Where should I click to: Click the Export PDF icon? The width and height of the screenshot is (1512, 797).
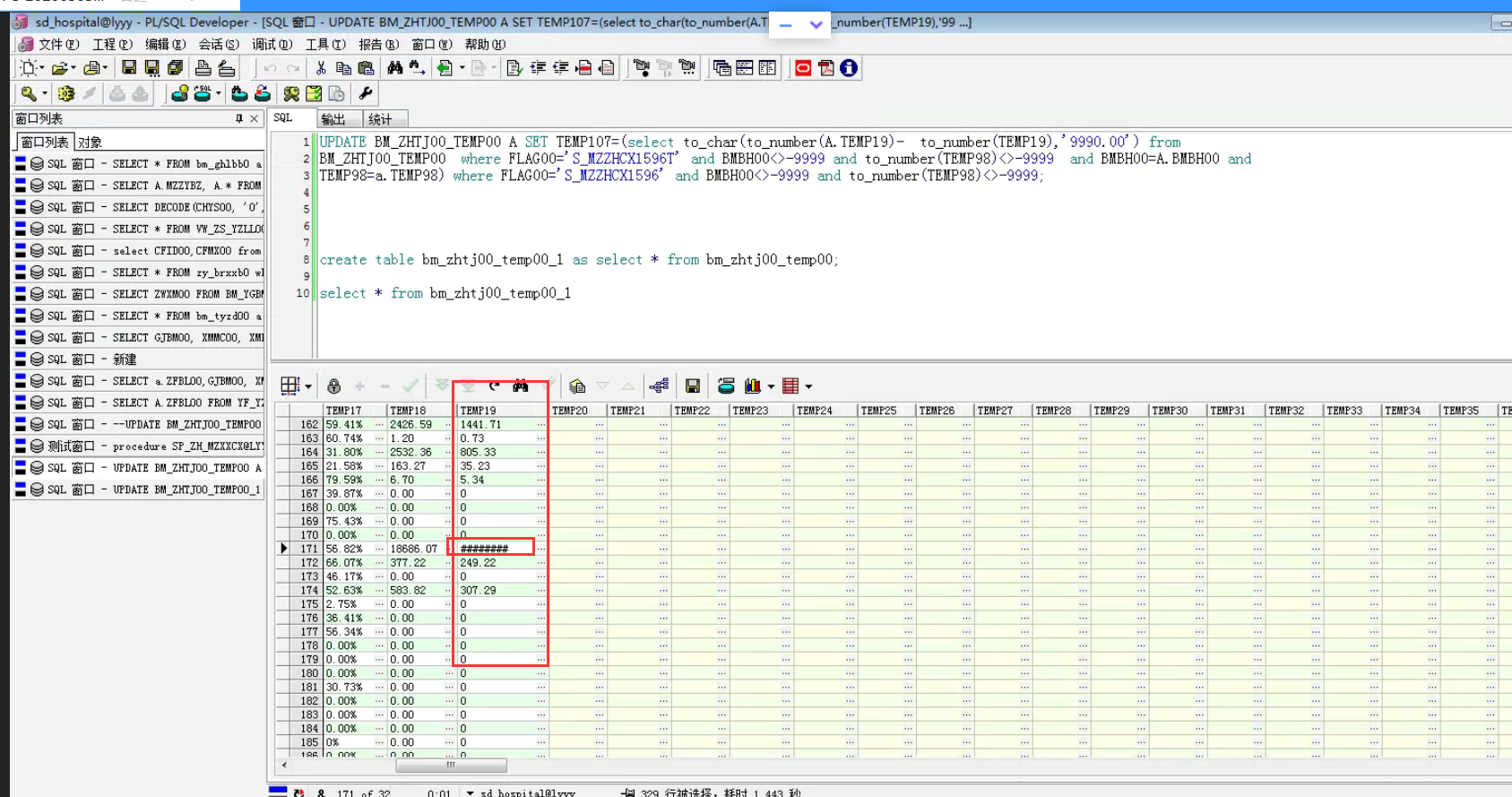click(x=825, y=68)
